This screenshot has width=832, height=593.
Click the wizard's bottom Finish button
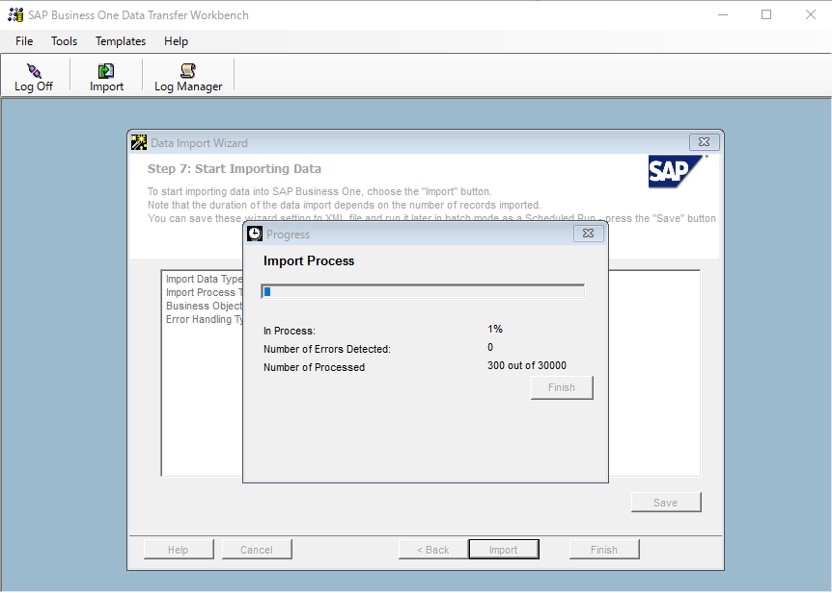click(604, 550)
